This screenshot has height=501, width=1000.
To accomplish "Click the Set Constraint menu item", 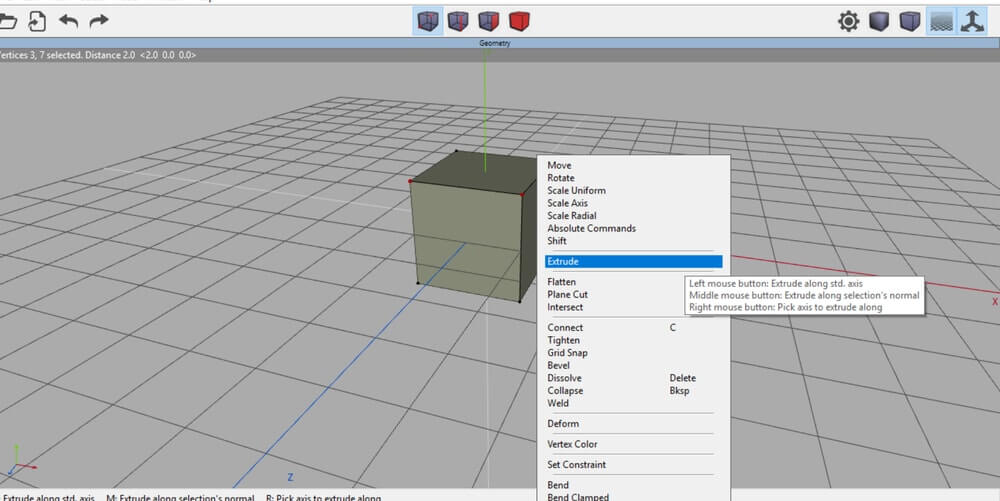I will [x=576, y=464].
